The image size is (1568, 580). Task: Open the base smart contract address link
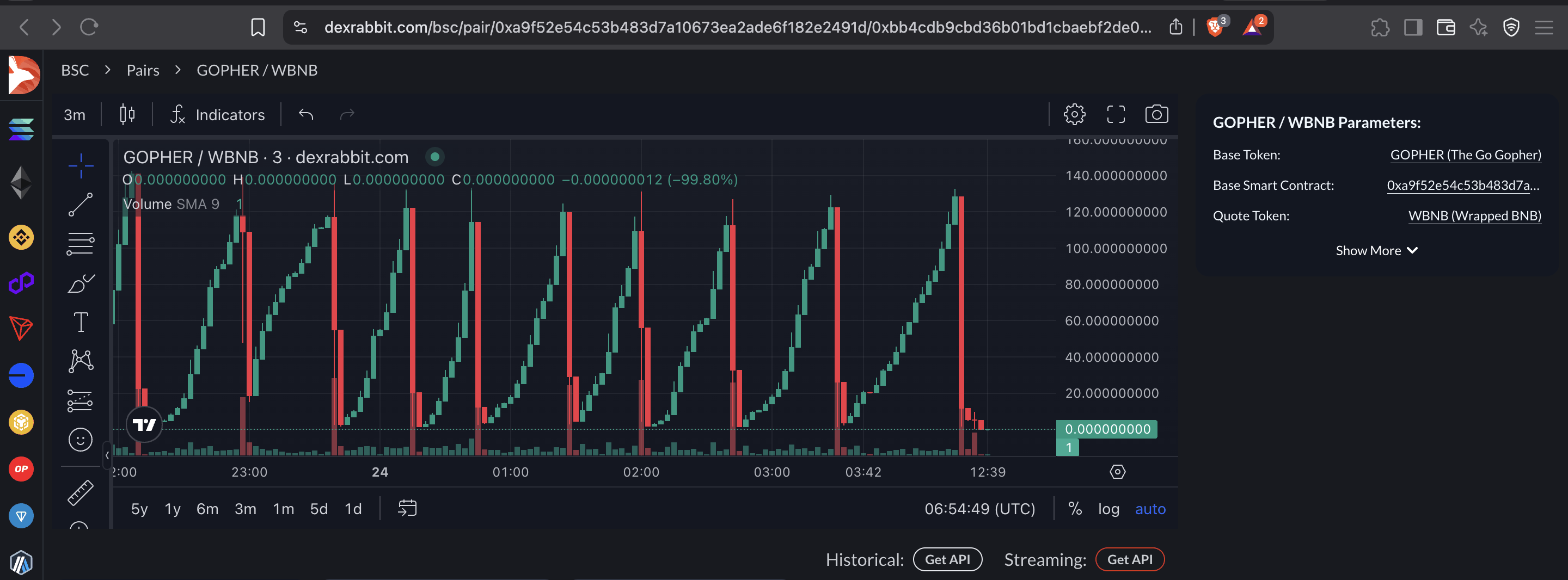click(1463, 185)
